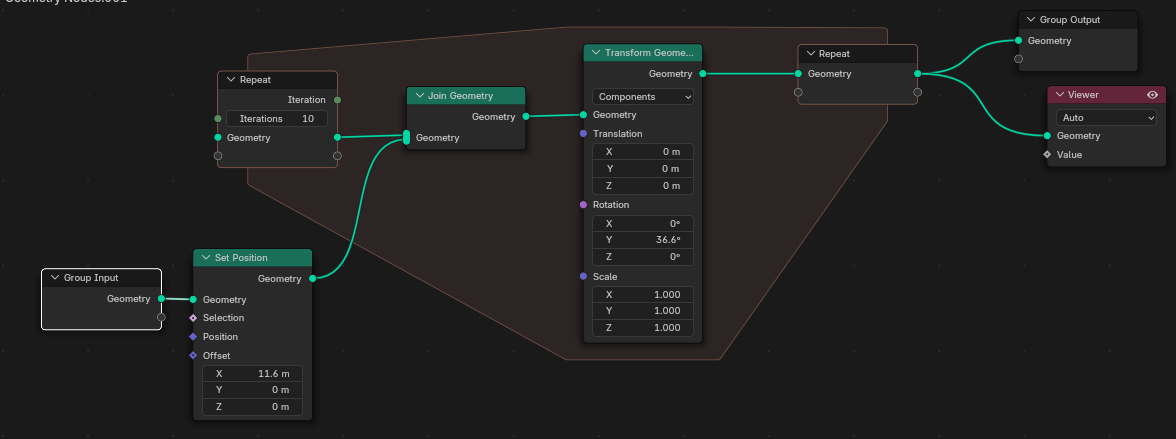This screenshot has height=439, width=1176.
Task: Collapse the Set Position node
Action: tap(206, 258)
